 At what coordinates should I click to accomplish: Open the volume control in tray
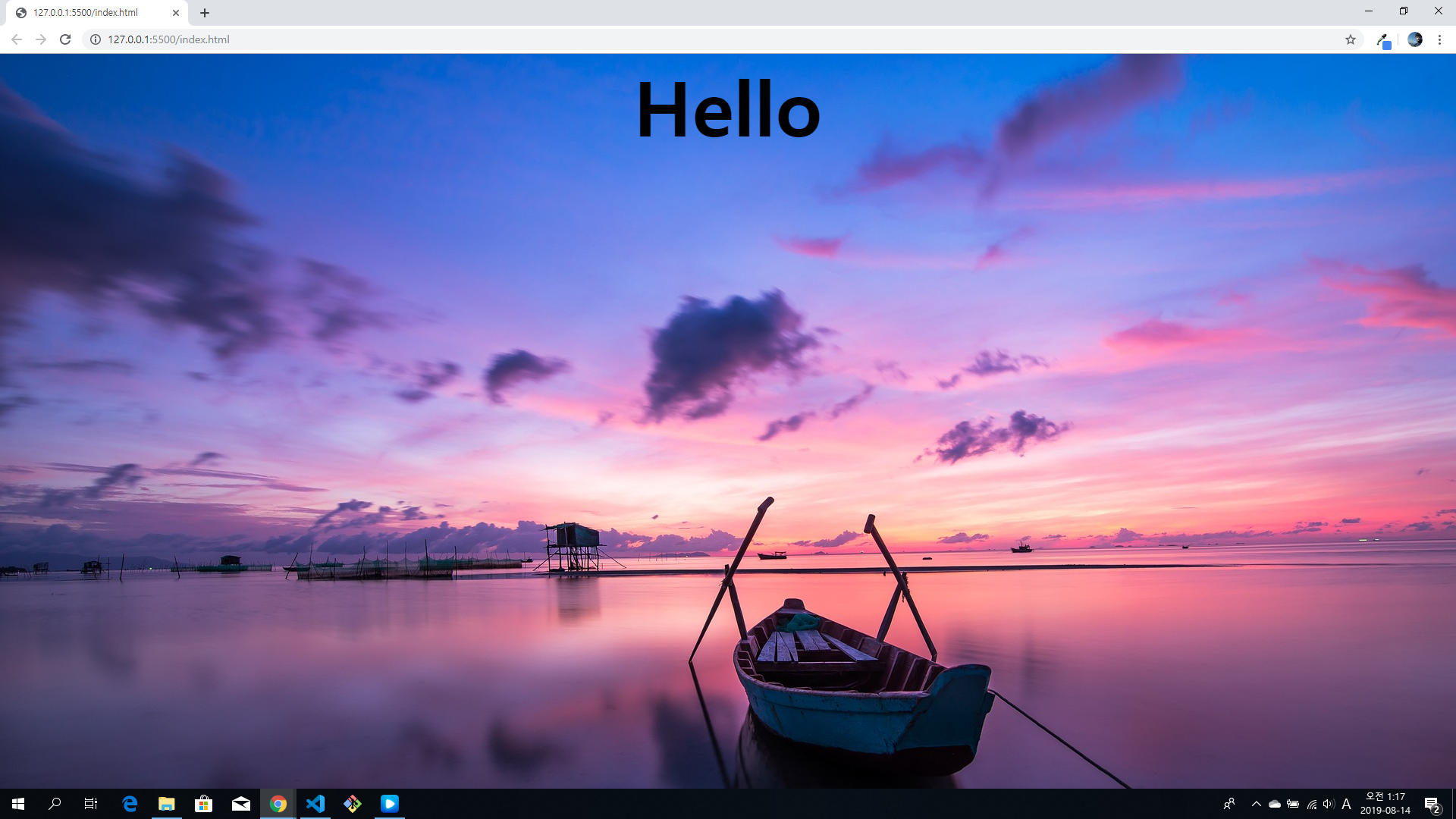[1328, 804]
